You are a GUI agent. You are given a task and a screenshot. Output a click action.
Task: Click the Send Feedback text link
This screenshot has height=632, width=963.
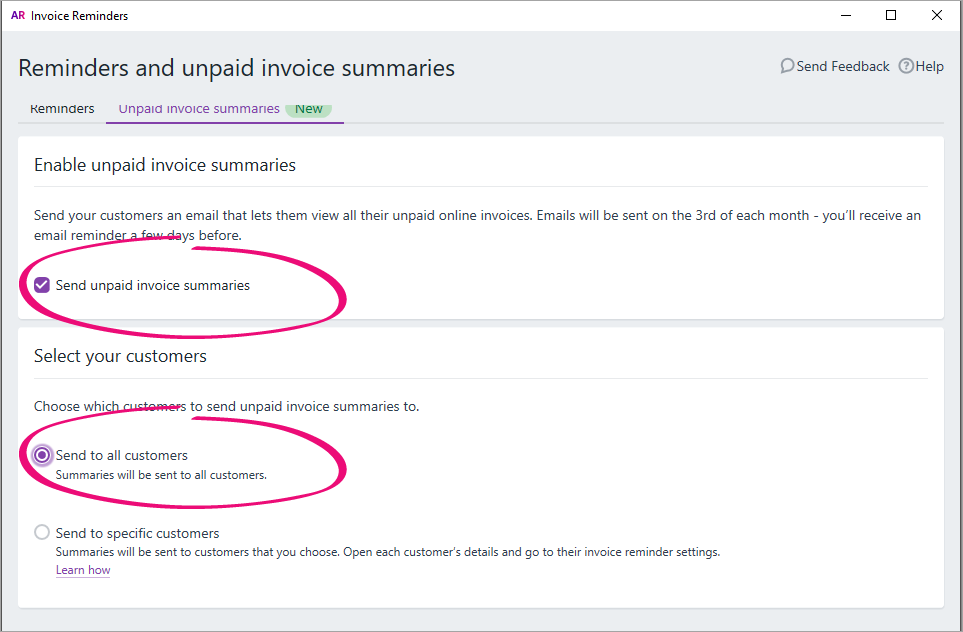pos(843,66)
